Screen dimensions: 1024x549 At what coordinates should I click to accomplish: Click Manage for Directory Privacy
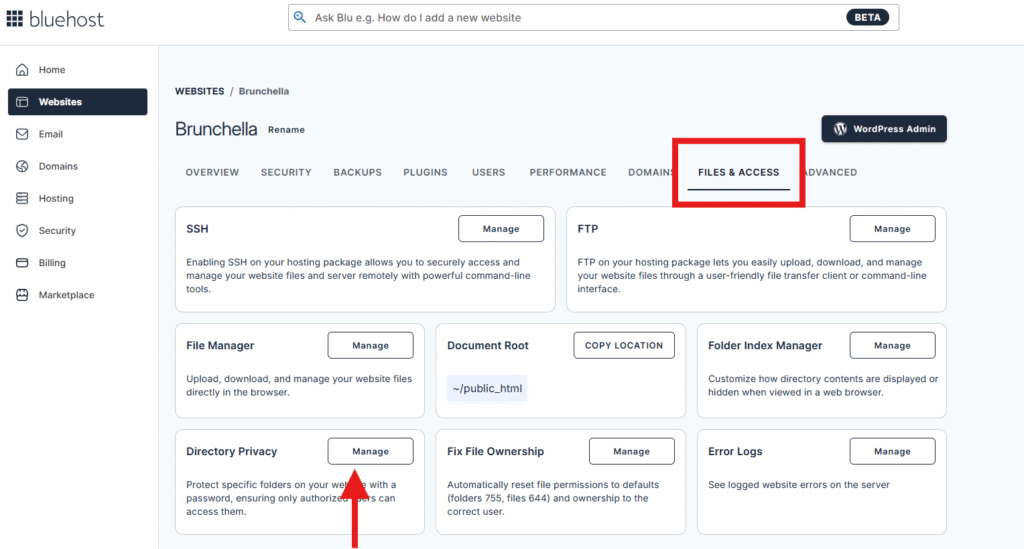(x=370, y=451)
